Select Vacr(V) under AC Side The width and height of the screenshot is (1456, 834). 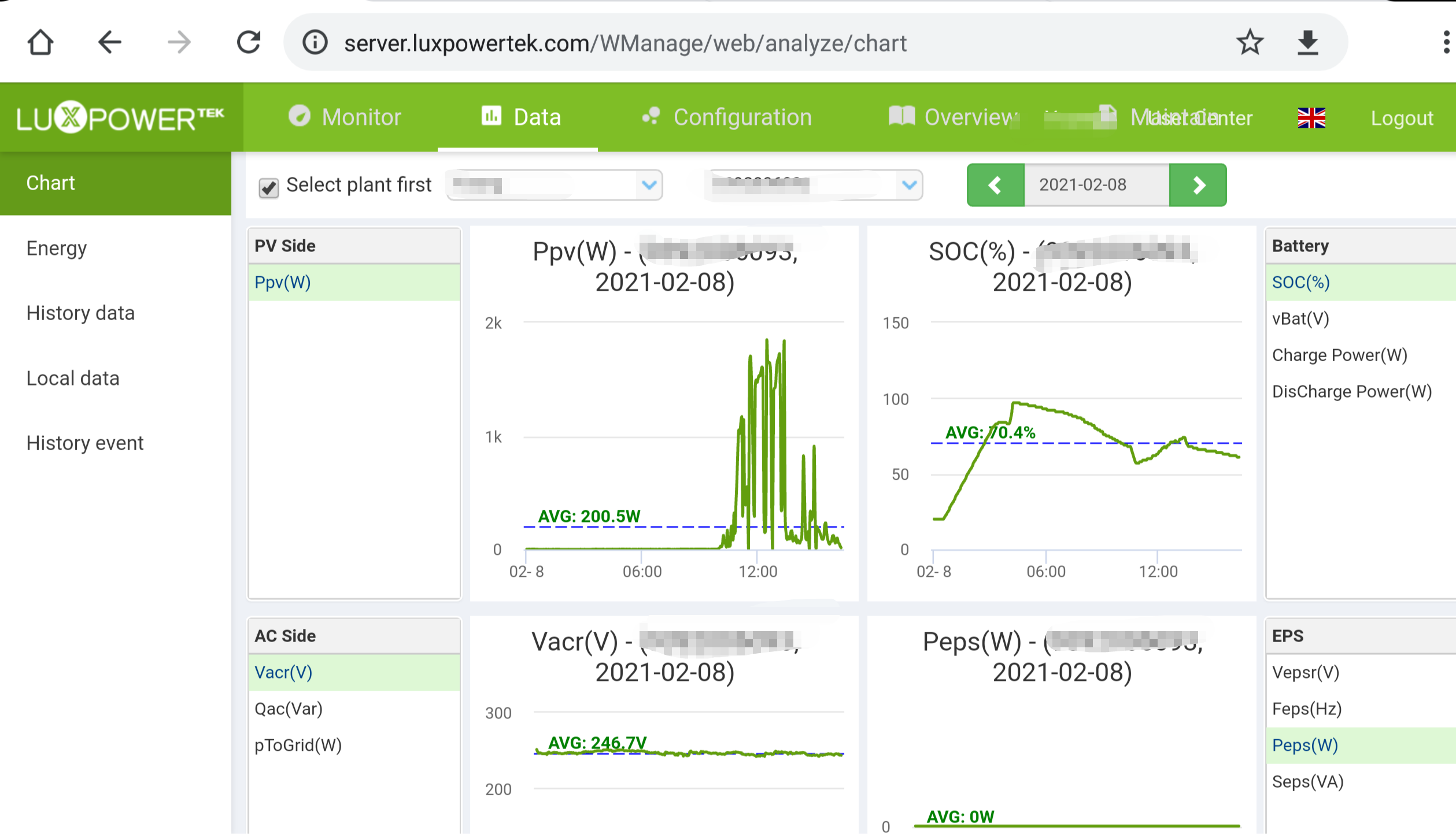coord(354,673)
